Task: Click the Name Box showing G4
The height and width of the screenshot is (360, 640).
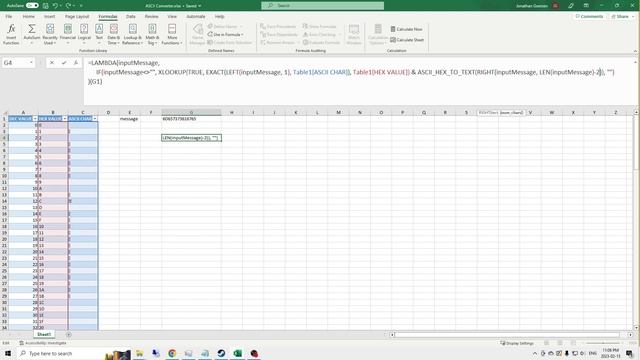Action: tap(18, 62)
